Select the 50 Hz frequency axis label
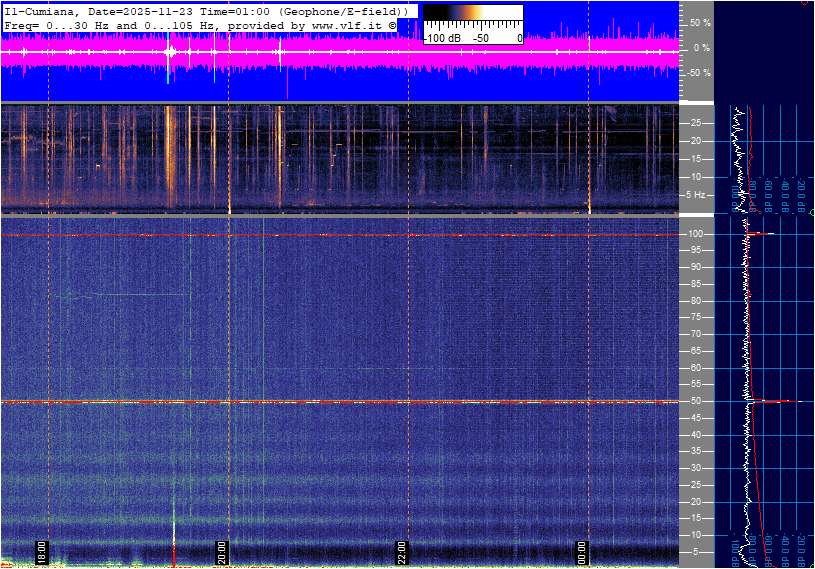Image resolution: width=815 pixels, height=569 pixels. (x=698, y=401)
